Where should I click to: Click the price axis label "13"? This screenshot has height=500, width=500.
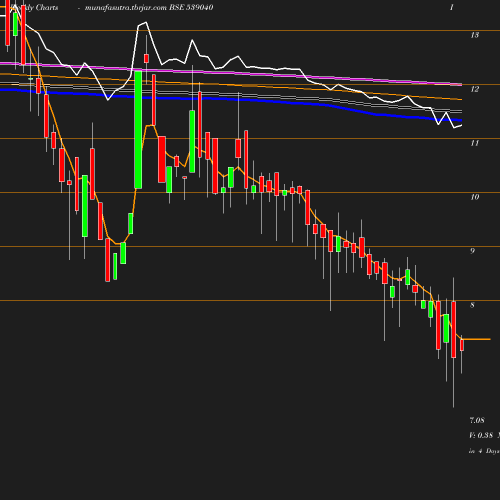click(475, 35)
